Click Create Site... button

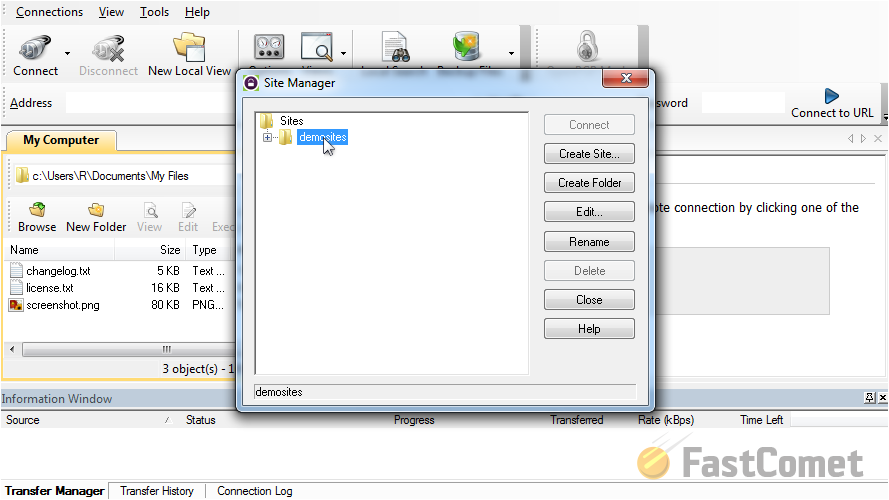[x=589, y=154]
